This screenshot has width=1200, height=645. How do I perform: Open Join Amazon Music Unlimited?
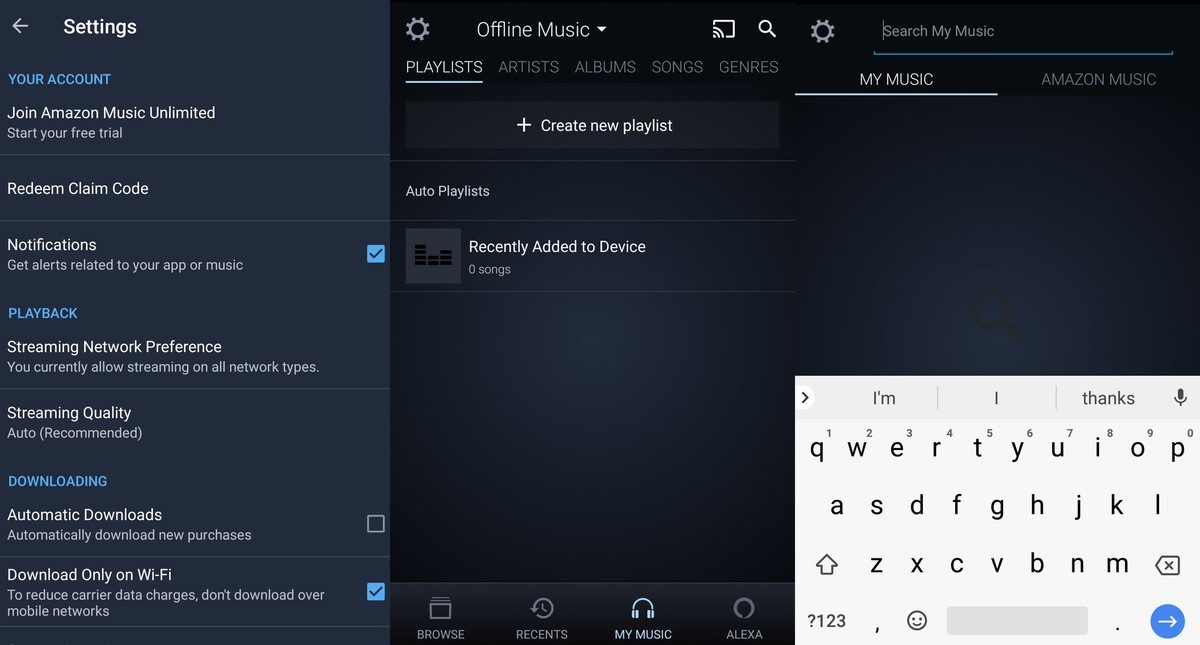point(195,122)
